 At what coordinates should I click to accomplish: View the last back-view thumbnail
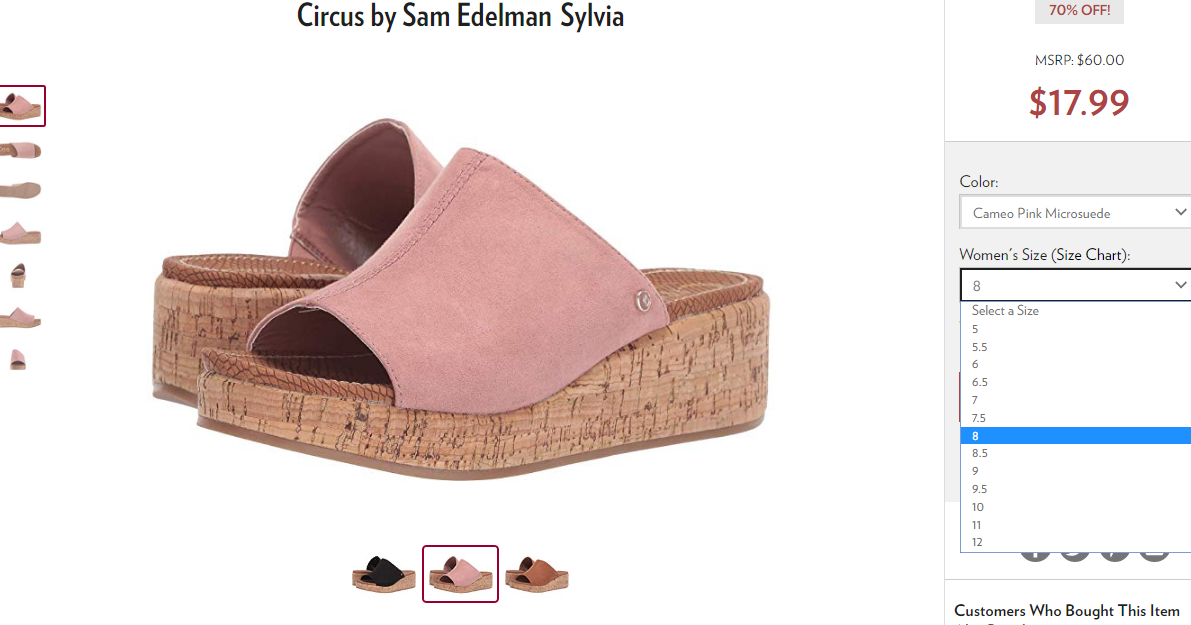[17, 358]
